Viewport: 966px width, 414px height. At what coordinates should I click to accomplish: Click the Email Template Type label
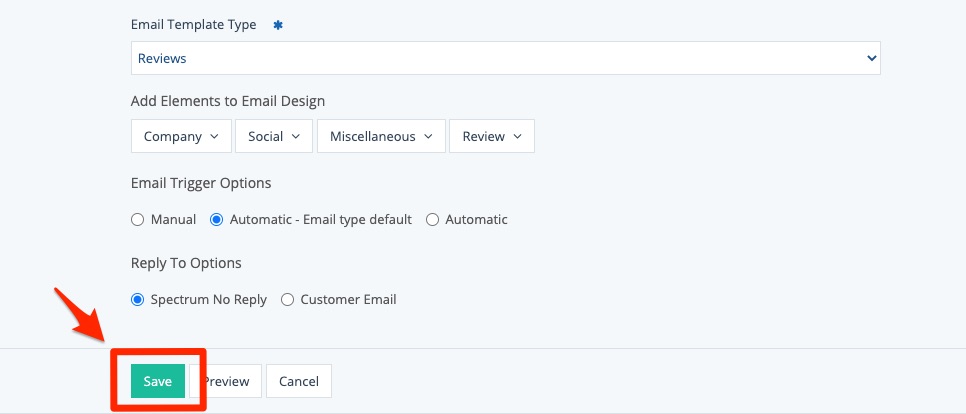click(x=193, y=24)
